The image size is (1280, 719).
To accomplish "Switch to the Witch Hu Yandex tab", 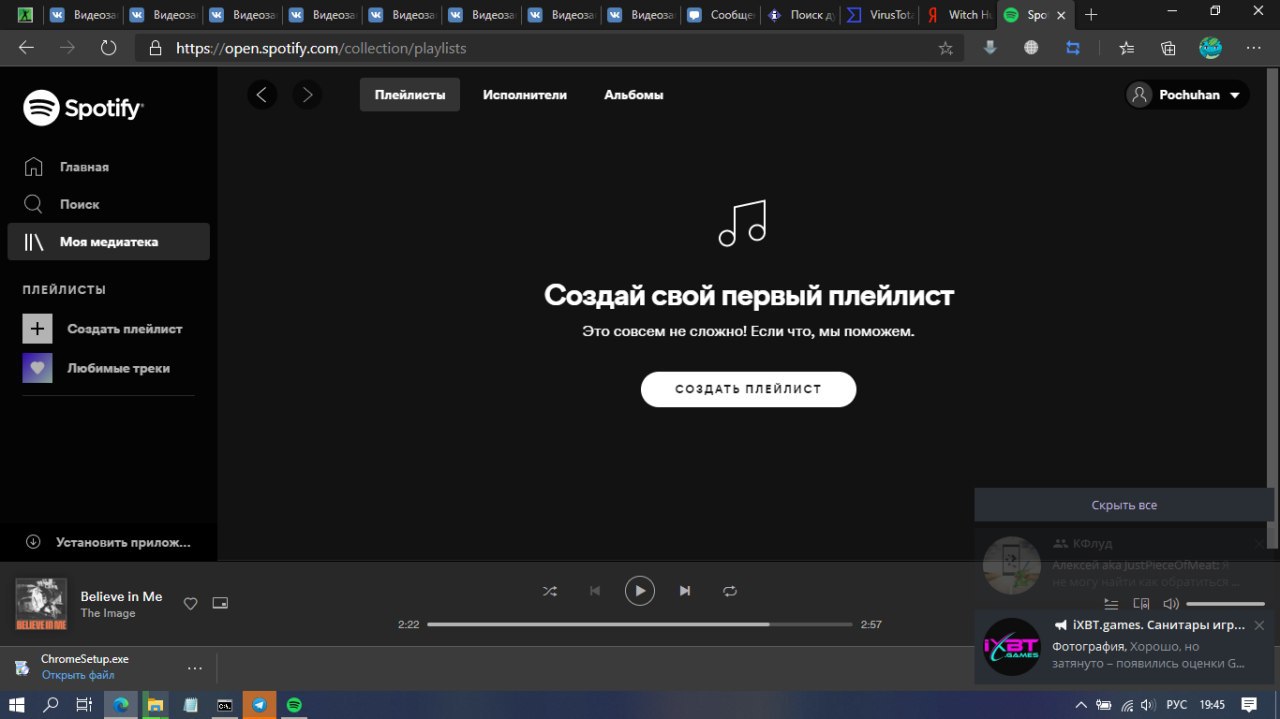I will (958, 15).
